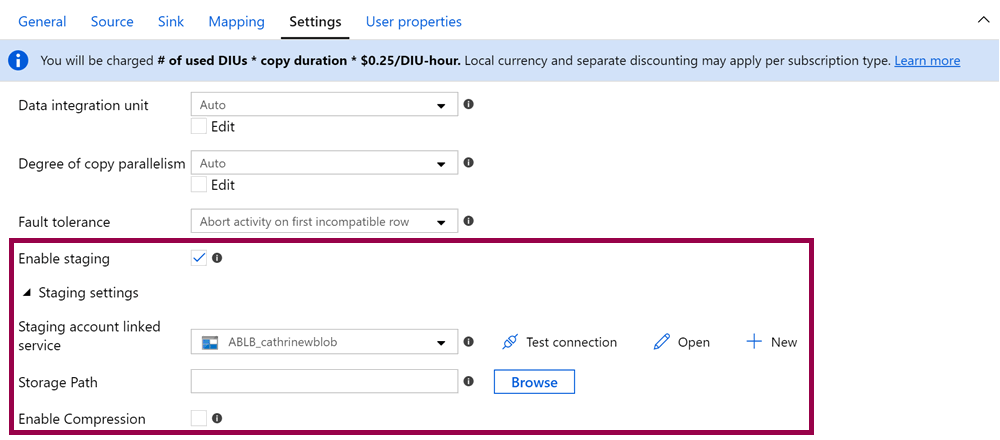The width and height of the screenshot is (1000, 440).
Task: Open the Learn more link
Action: pos(927,61)
